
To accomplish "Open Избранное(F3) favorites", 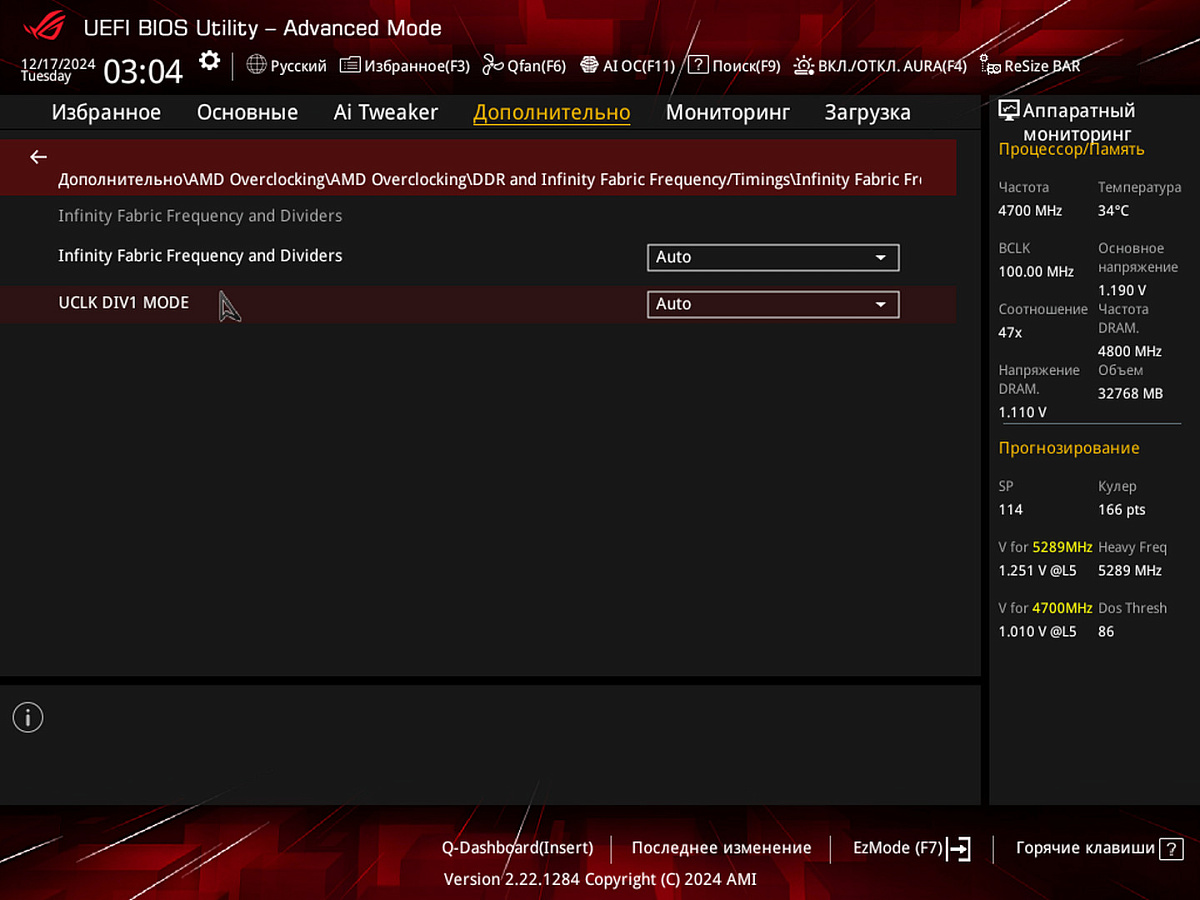I will coord(405,66).
